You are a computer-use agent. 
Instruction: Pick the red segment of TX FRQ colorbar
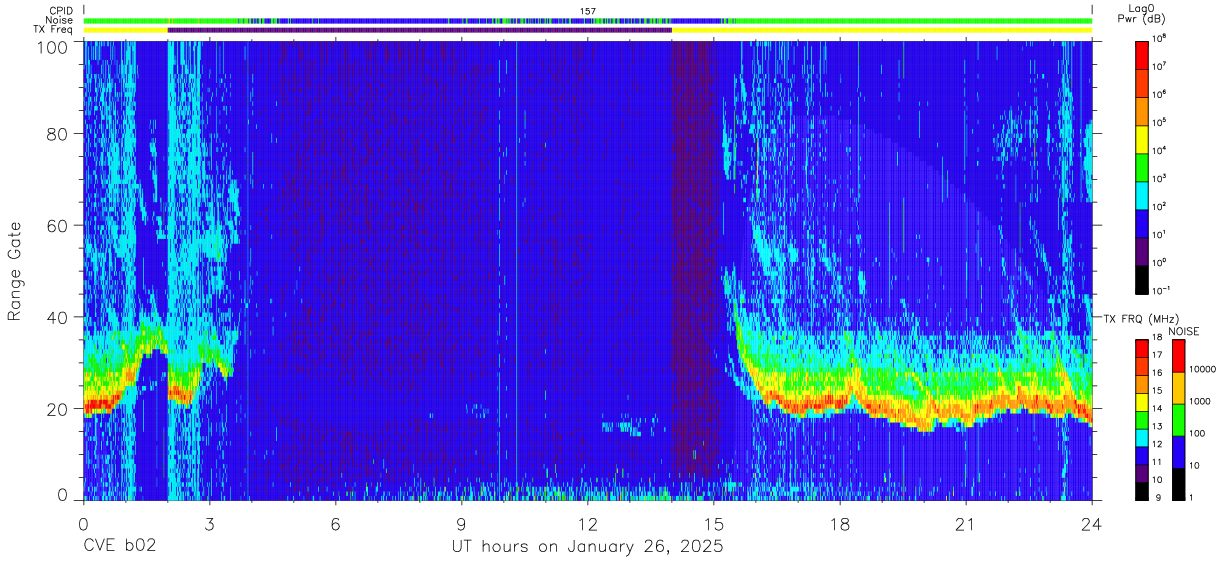pyautogui.click(x=1143, y=348)
